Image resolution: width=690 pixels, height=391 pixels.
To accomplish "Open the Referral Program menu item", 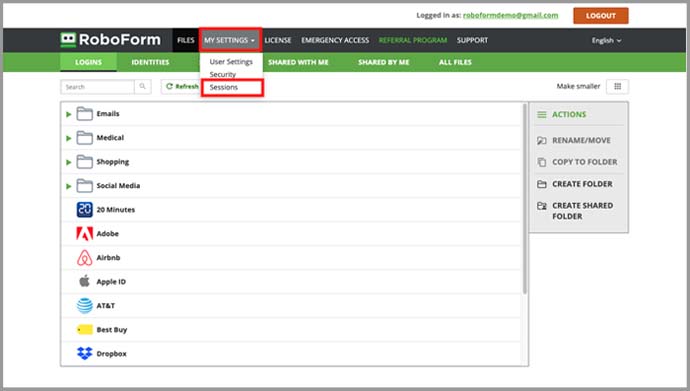I will [x=413, y=40].
